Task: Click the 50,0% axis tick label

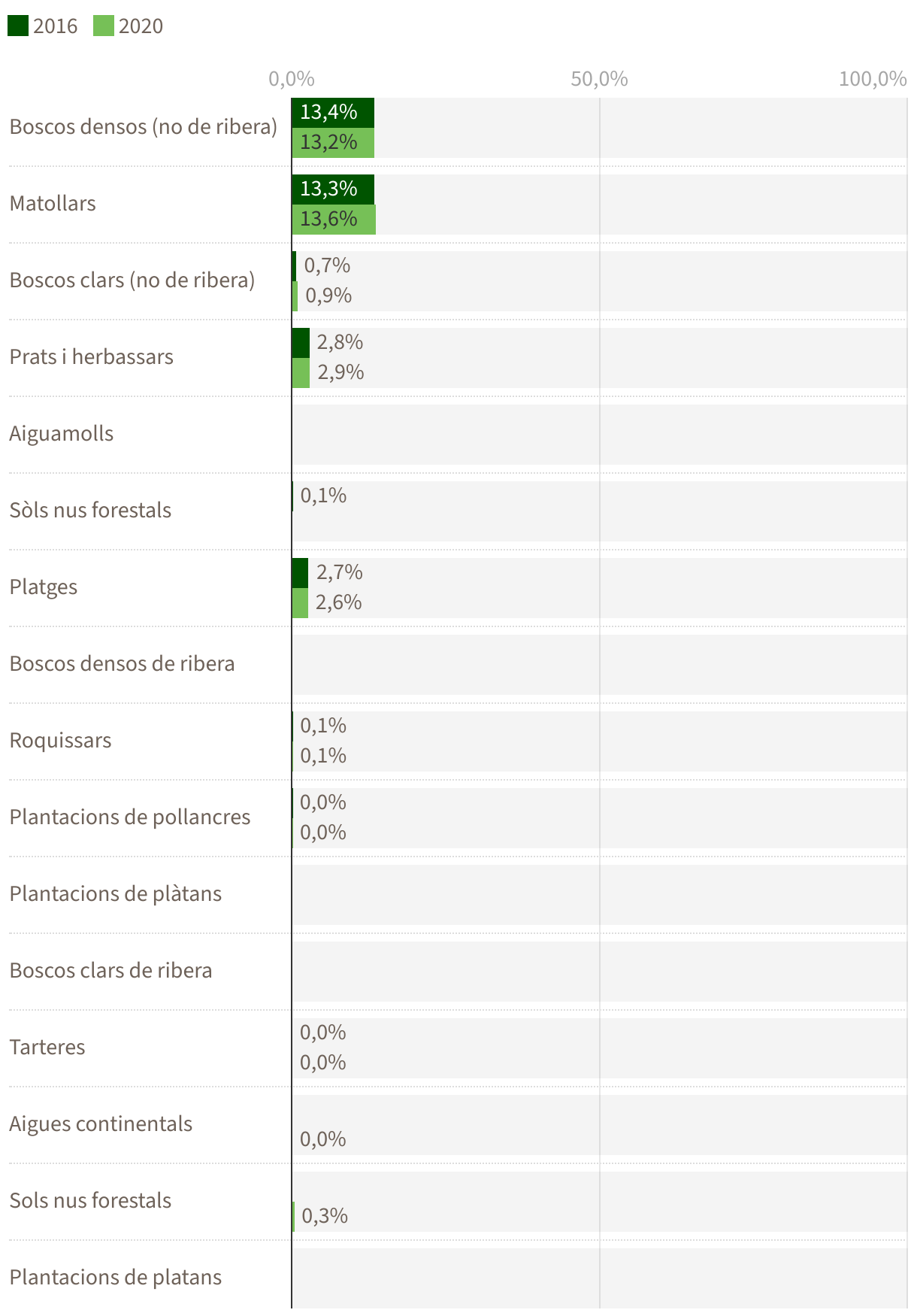Action: pos(599,79)
